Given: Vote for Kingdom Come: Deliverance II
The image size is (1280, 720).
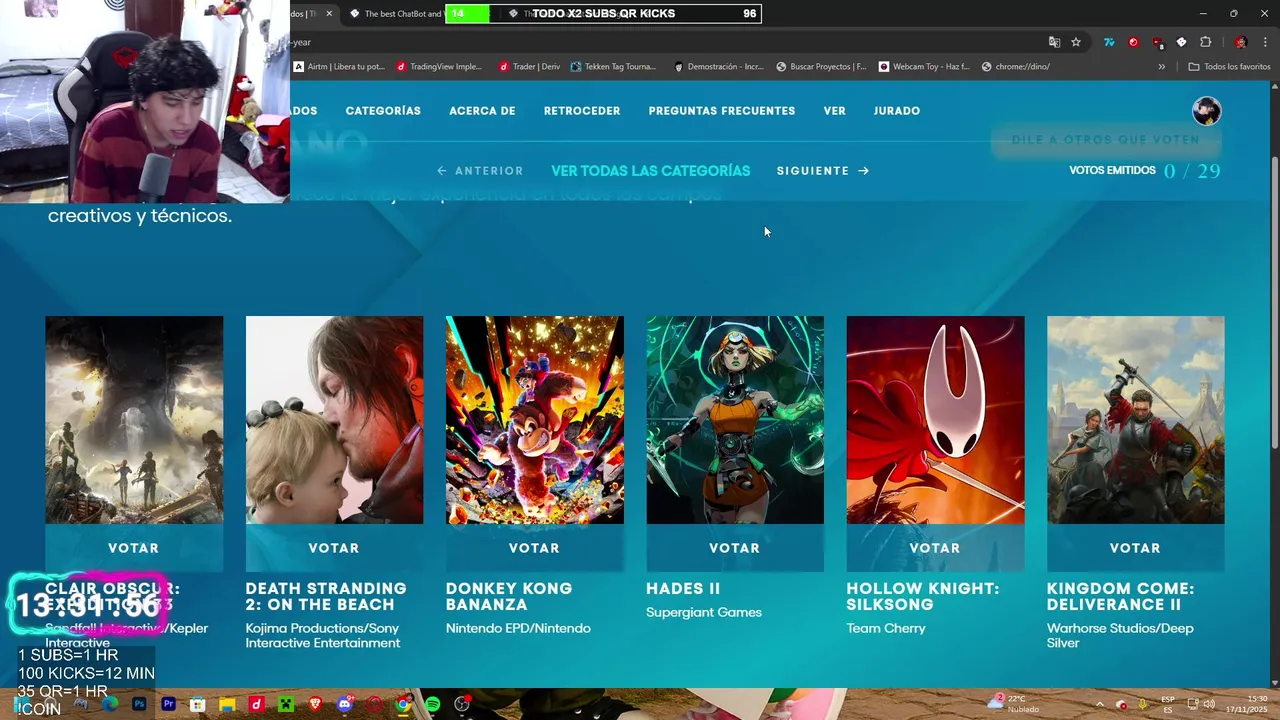Looking at the screenshot, I should pos(1135,548).
